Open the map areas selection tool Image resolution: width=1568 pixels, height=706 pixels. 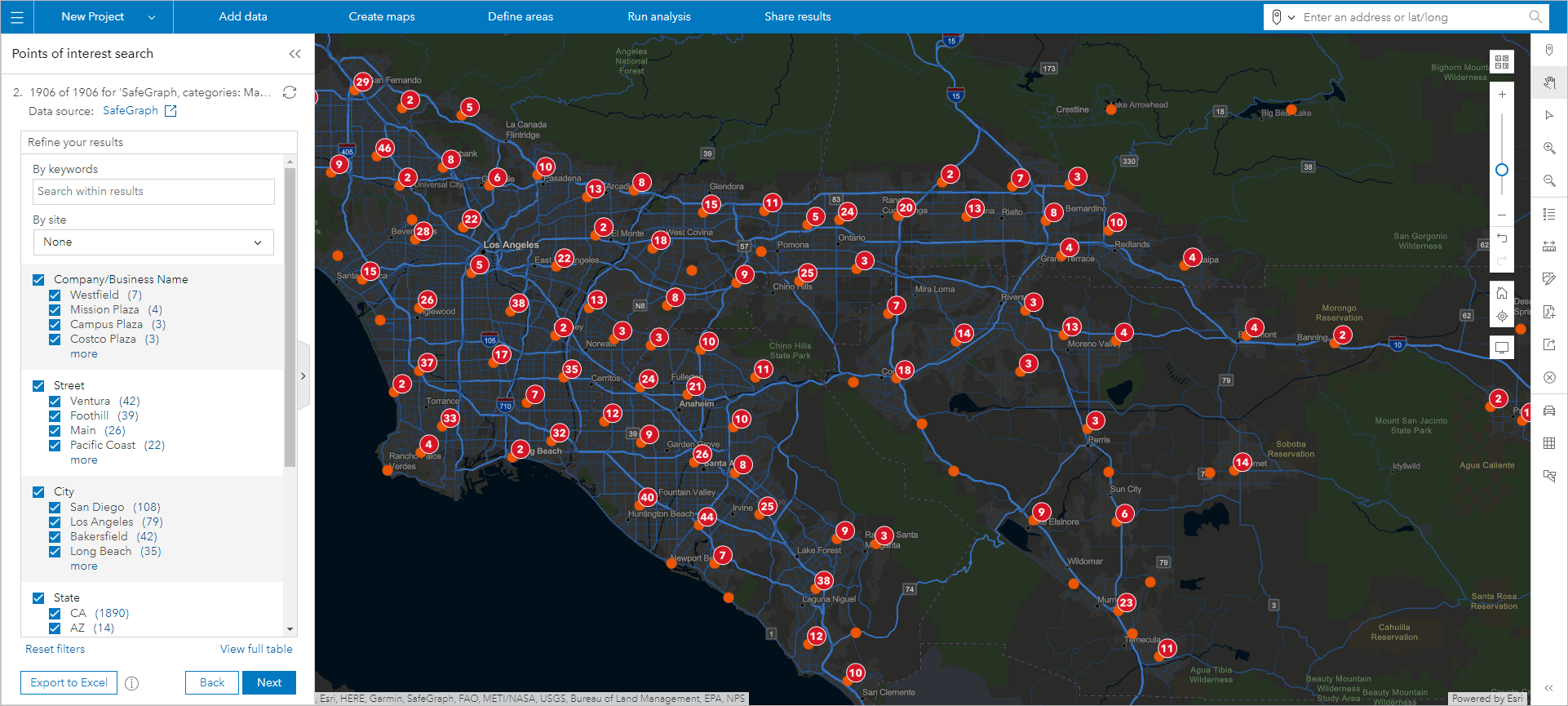1549,476
